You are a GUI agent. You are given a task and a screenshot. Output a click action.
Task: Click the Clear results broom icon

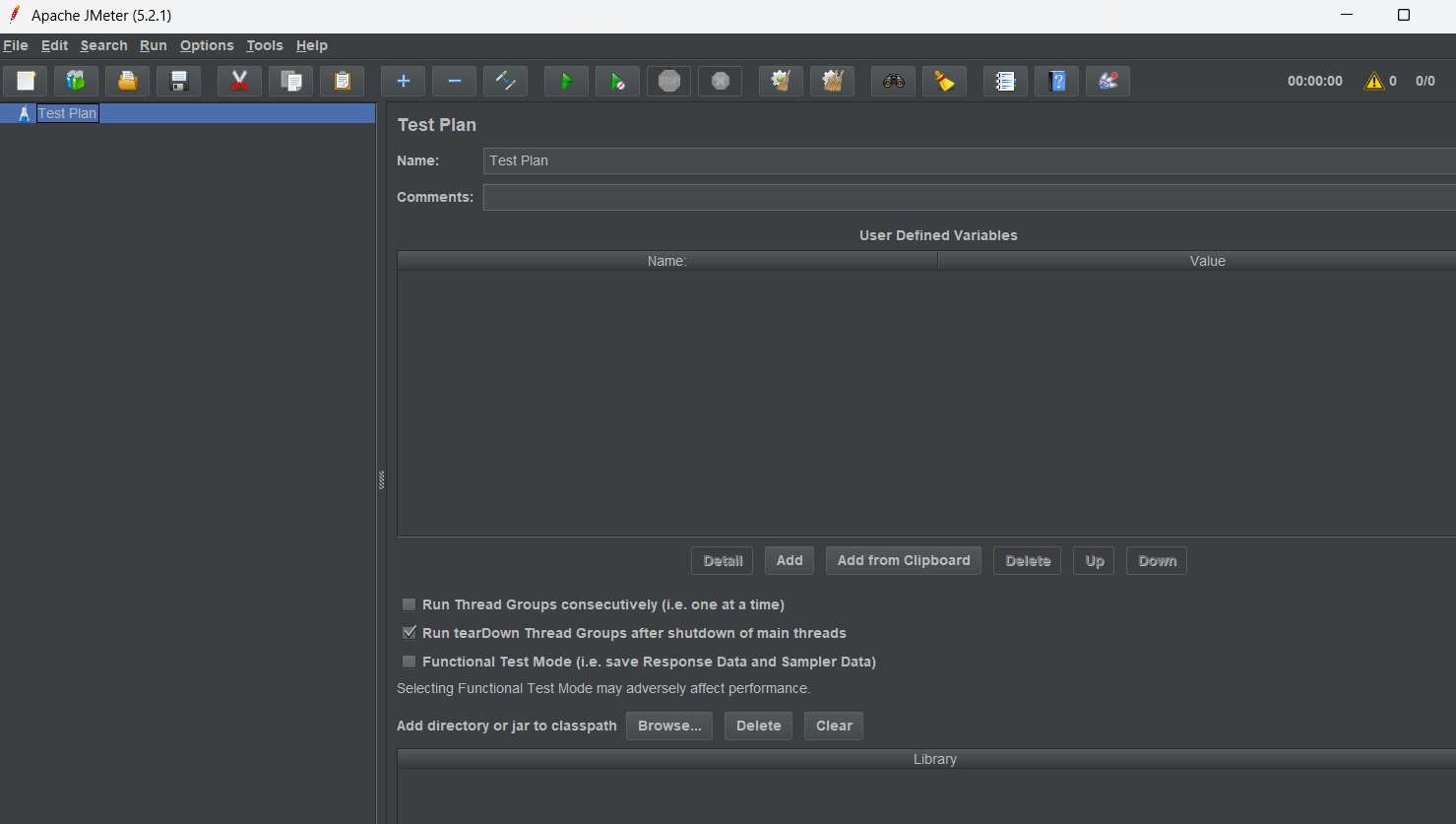click(781, 81)
